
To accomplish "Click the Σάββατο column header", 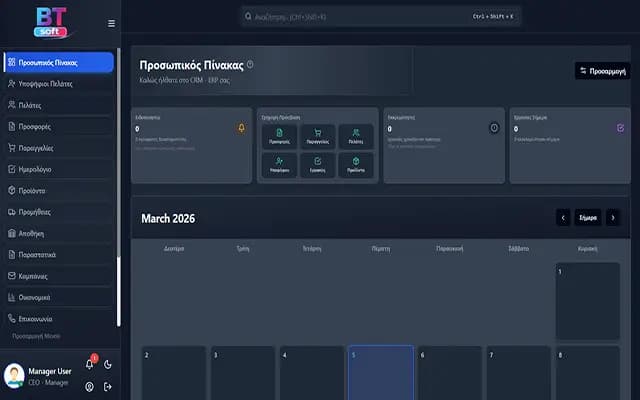I will (519, 248).
